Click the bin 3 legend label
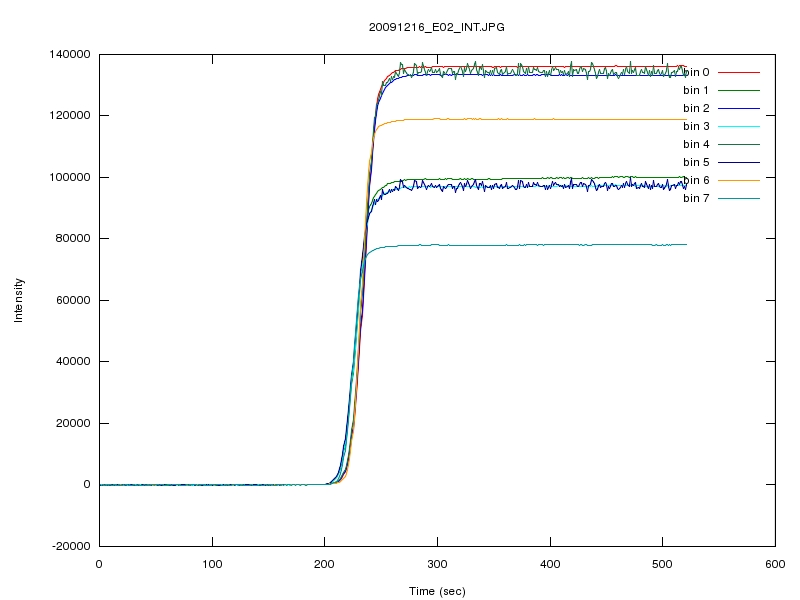This screenshot has width=800, height=600. coord(696,126)
